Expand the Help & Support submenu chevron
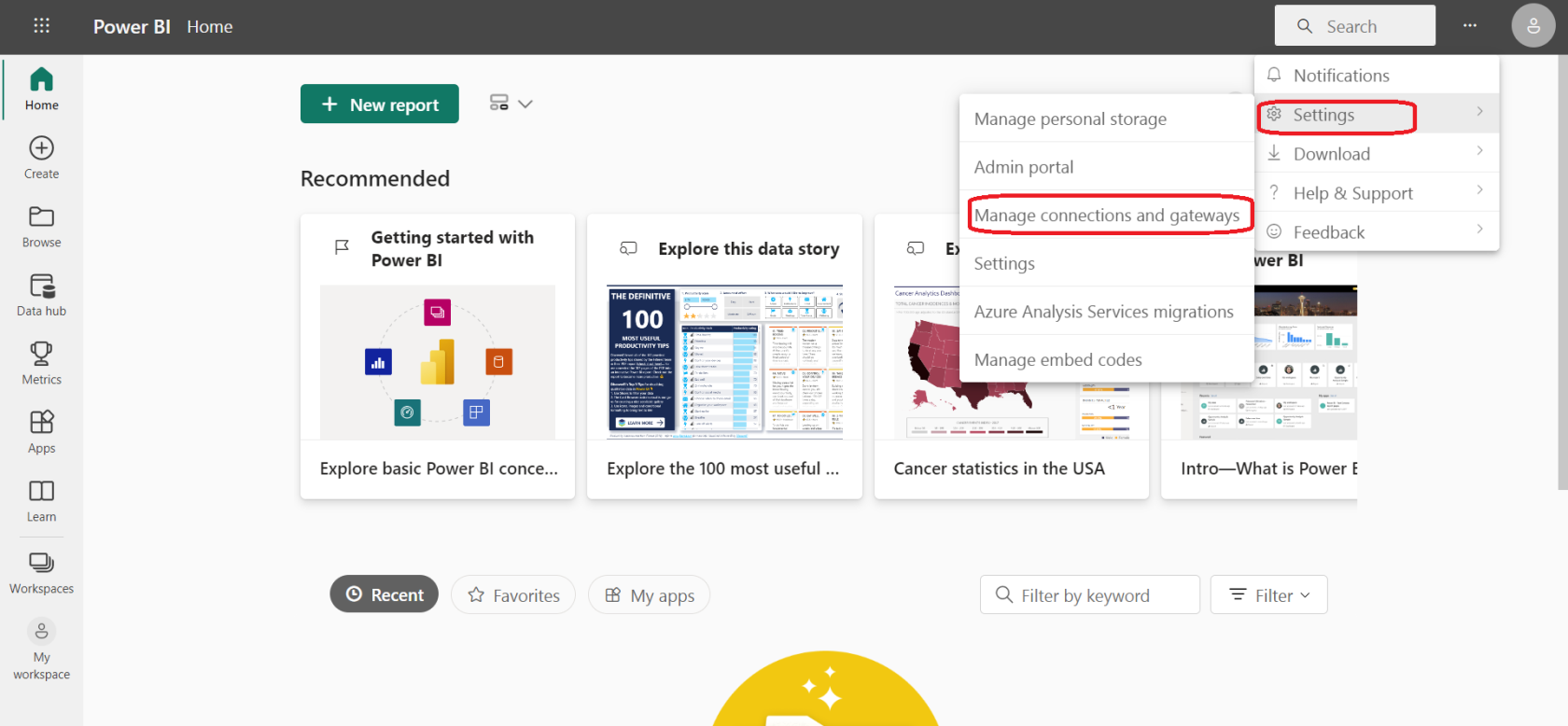The width and height of the screenshot is (1568, 726). tap(1480, 189)
